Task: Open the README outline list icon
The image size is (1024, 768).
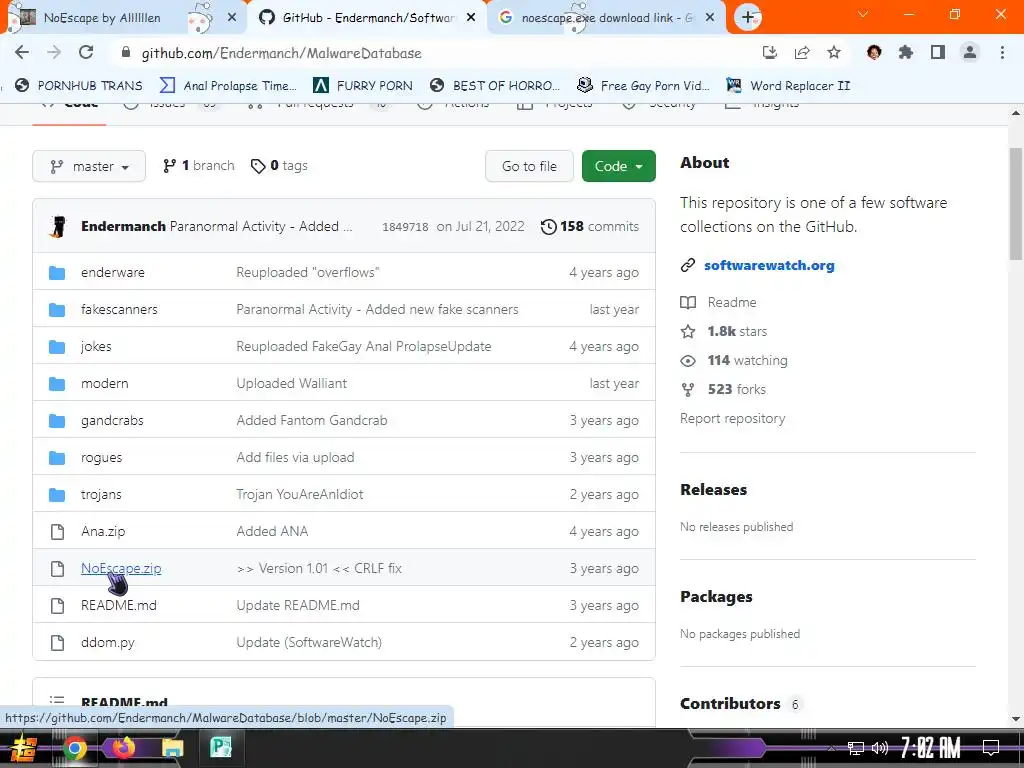Action: 57,701
